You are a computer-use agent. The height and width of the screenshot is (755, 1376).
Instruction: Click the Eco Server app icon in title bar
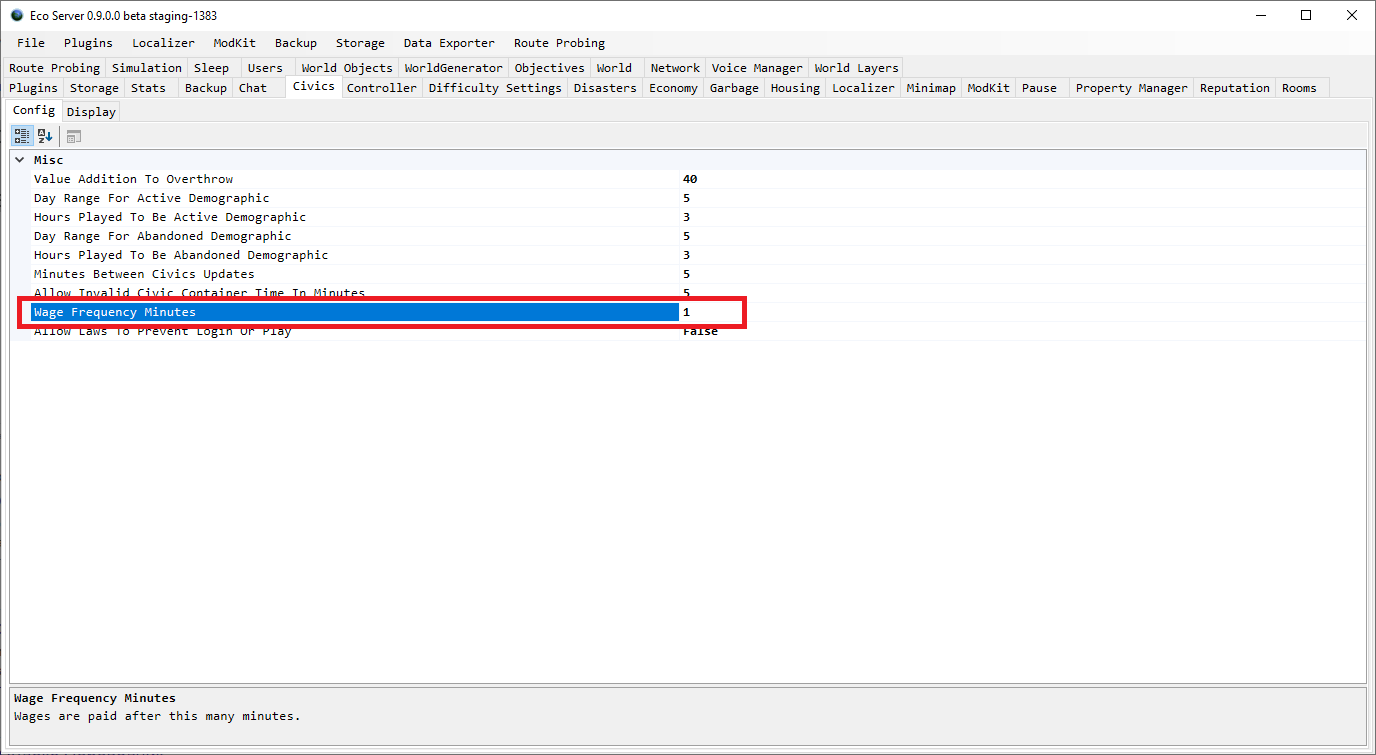click(x=17, y=15)
